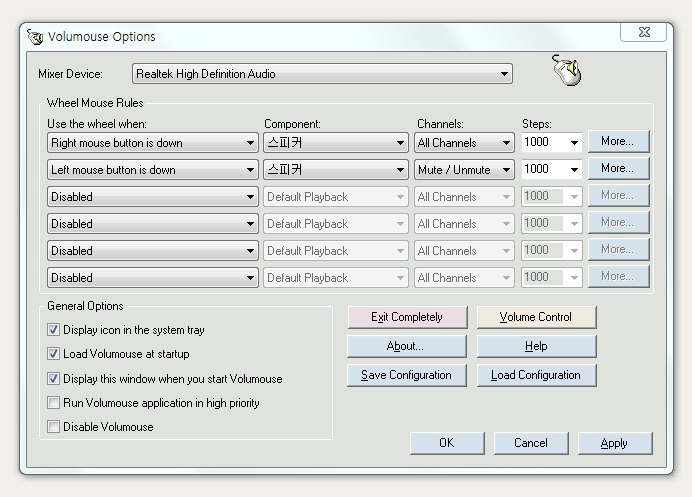This screenshot has height=497, width=692.
Task: Open first-row Component dropdown
Action: tap(336, 143)
